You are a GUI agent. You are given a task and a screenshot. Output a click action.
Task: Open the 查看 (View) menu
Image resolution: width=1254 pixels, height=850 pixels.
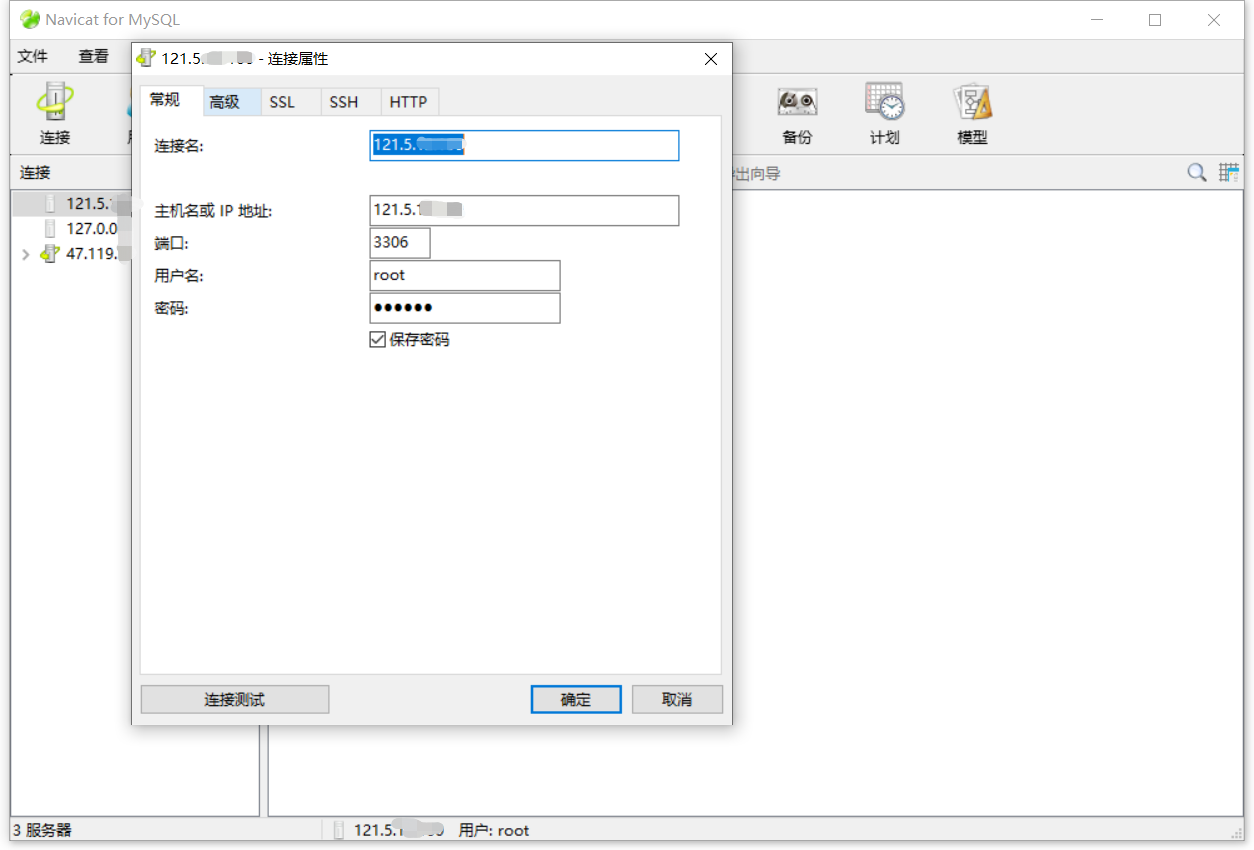coord(93,56)
